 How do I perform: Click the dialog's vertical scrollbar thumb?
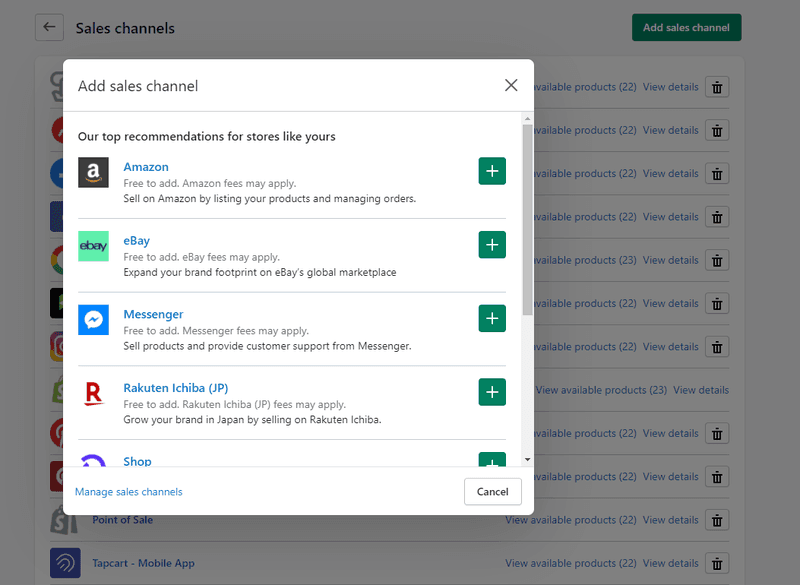tap(528, 219)
